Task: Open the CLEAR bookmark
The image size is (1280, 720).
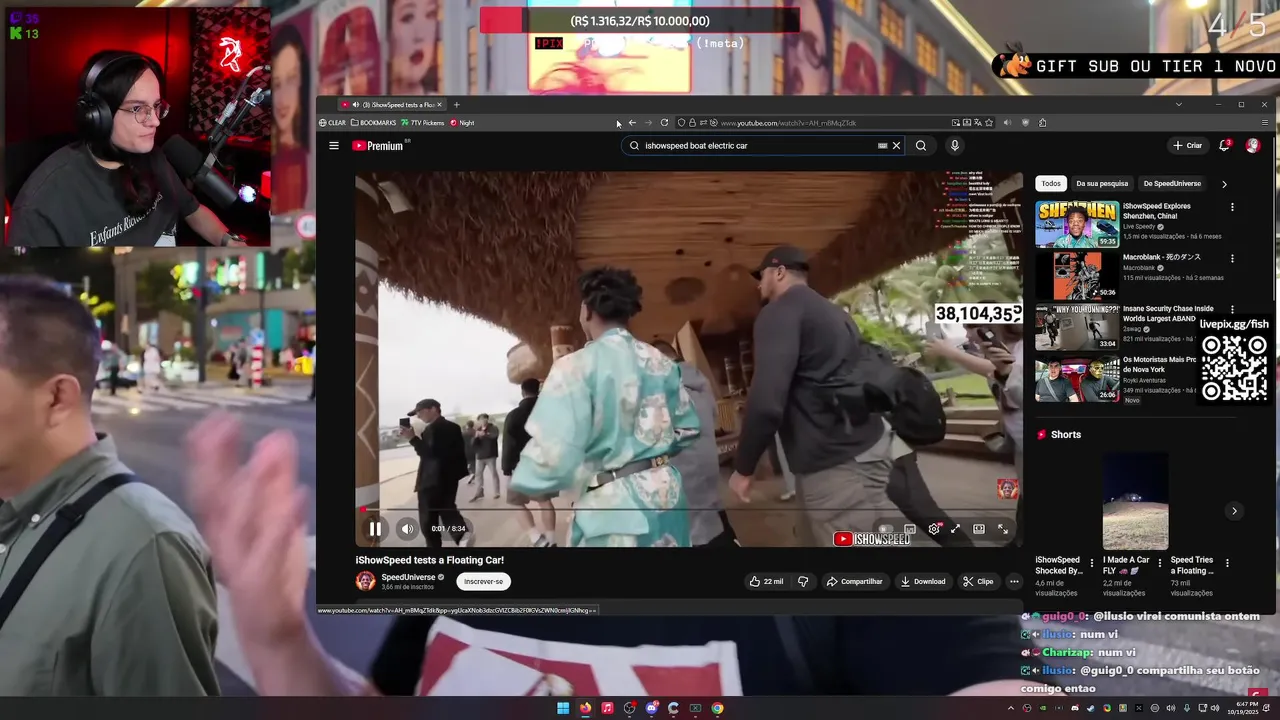Action: coord(332,123)
